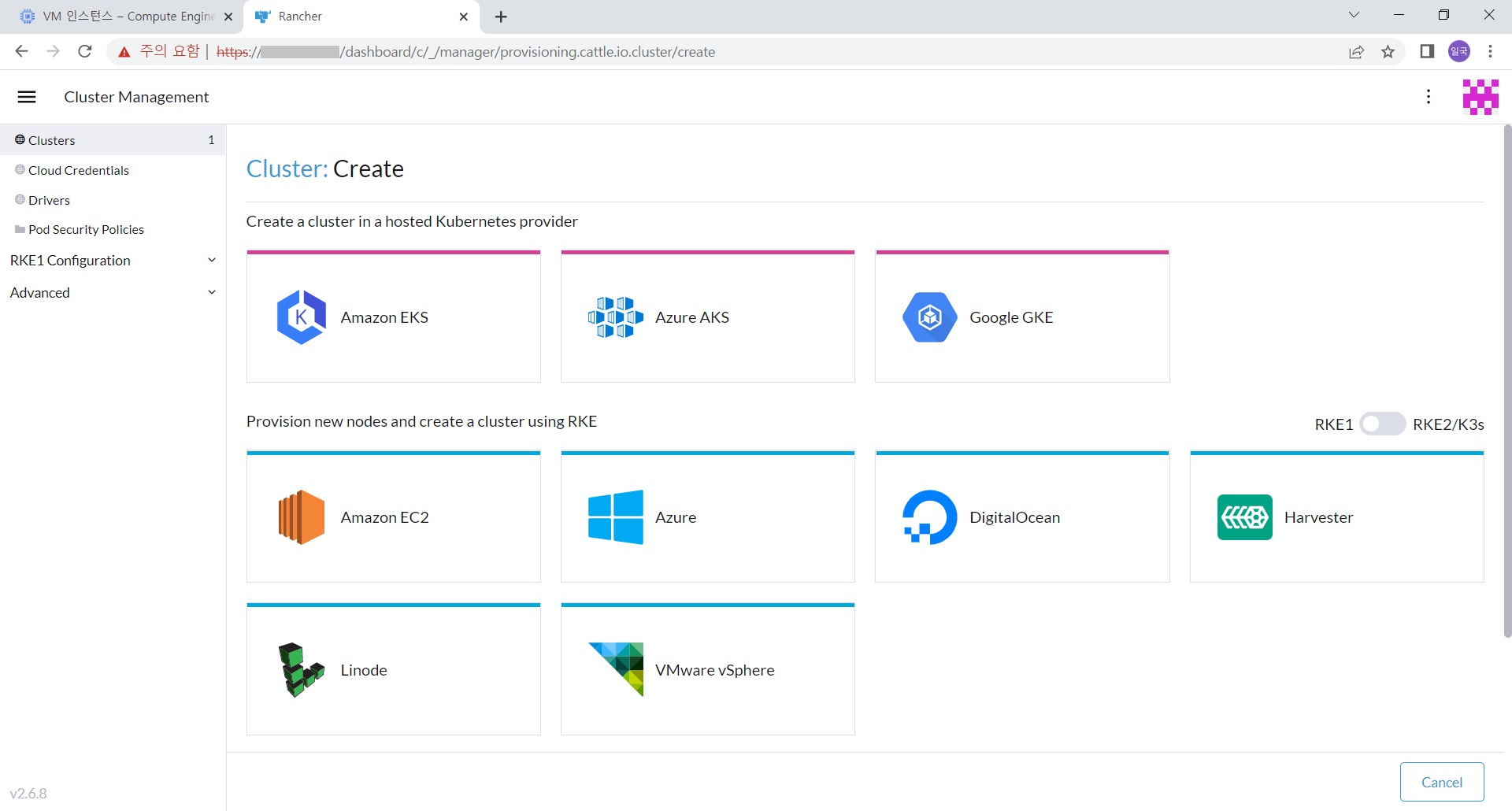
Task: Open the Chrome three-dot menu
Action: point(1490,52)
